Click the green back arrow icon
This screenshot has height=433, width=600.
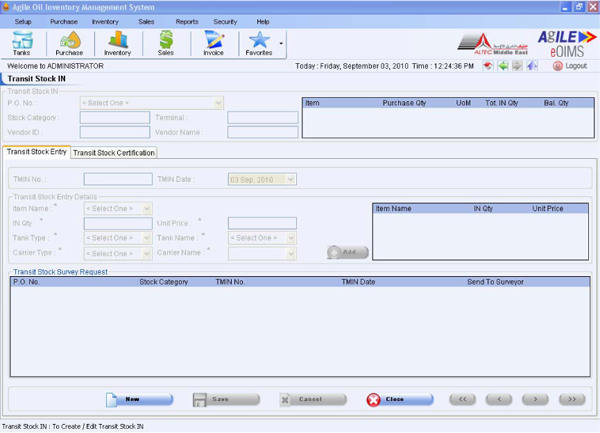point(504,66)
